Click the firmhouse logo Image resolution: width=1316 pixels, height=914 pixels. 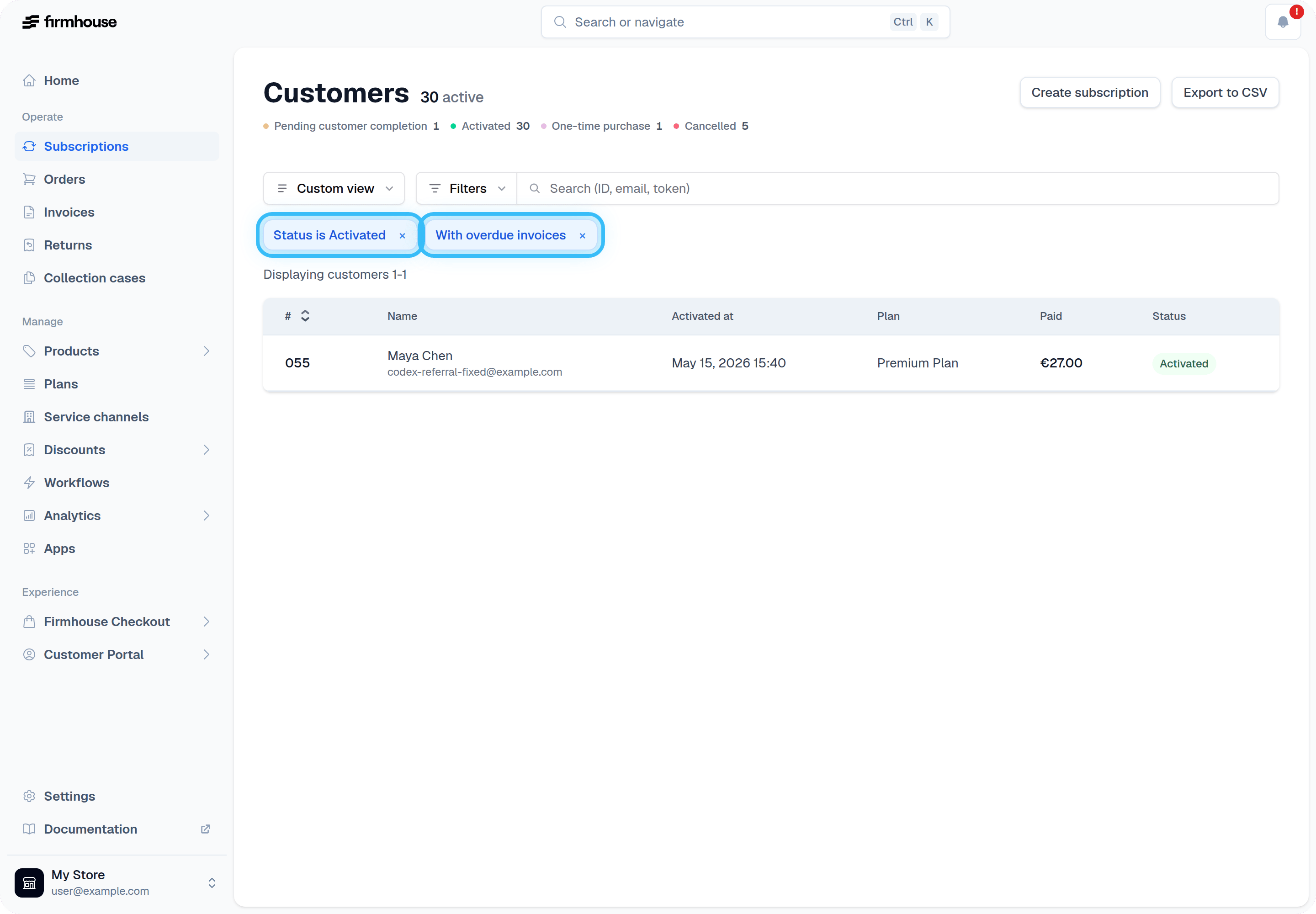tap(69, 22)
